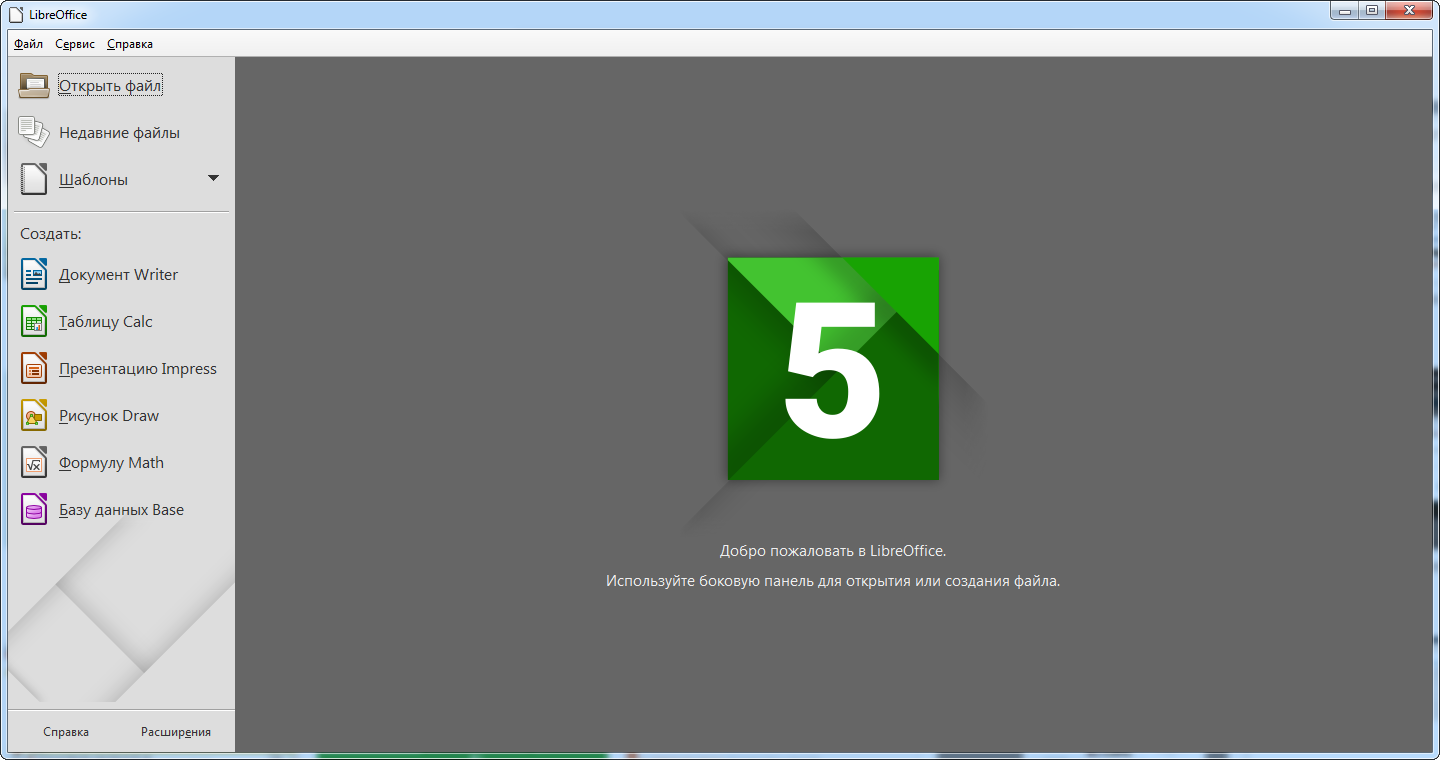Screen dimensions: 1440x760
Task: Click the Справка button at sidebar bottom
Action: pyautogui.click(x=66, y=732)
